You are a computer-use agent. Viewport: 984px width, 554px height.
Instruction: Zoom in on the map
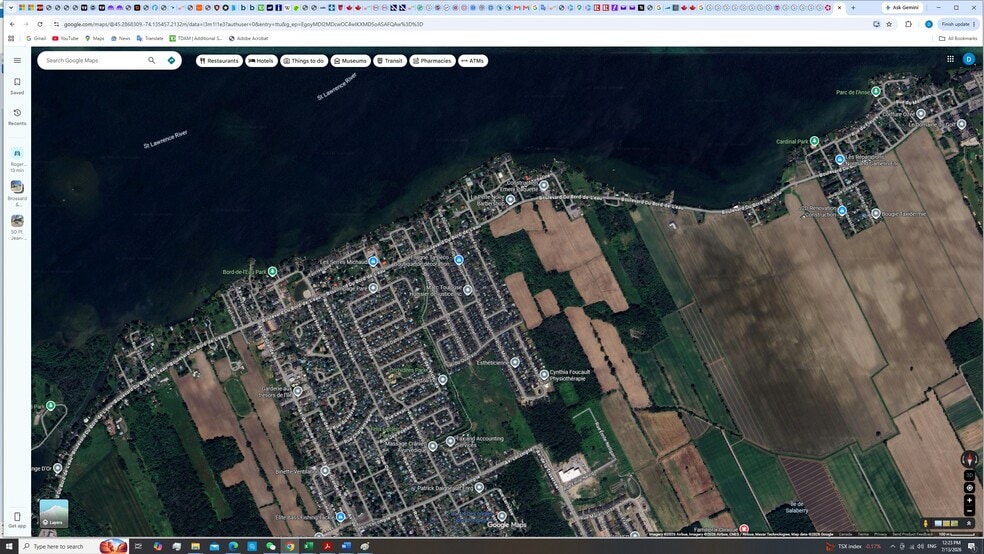point(970,500)
